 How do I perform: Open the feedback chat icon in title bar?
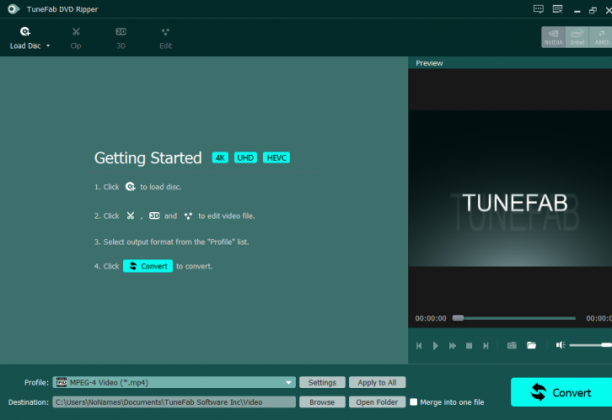[x=538, y=9]
